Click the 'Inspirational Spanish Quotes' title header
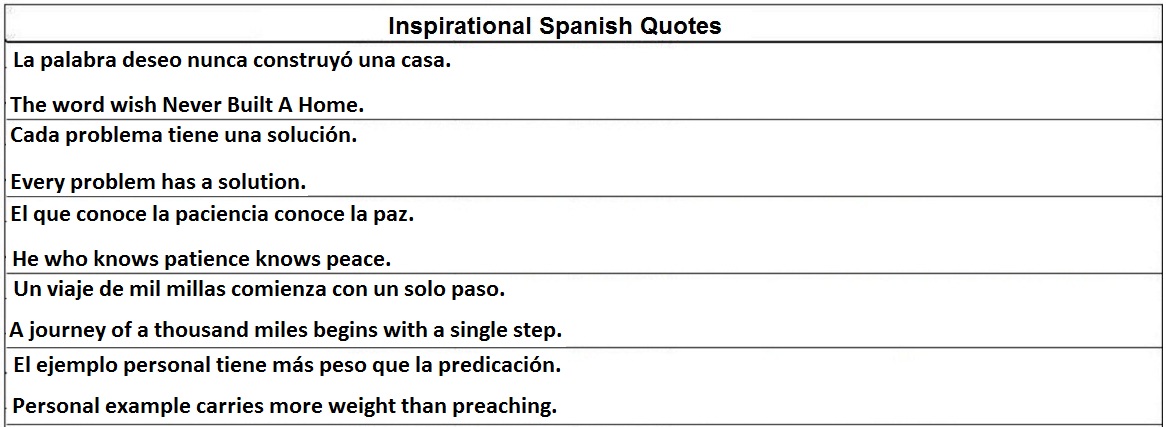Image resolution: width=1166 pixels, height=427 pixels. pyautogui.click(x=554, y=26)
